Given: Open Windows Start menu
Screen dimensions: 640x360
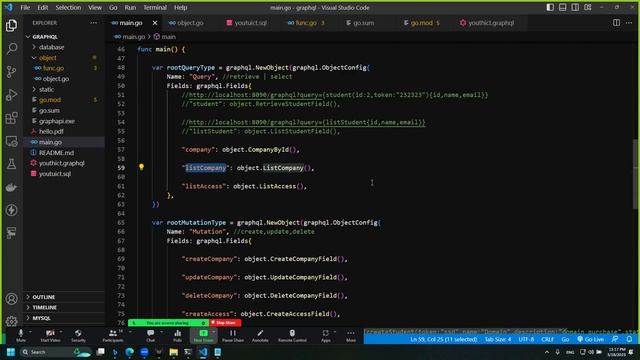Looking at the screenshot, I should pos(11,352).
